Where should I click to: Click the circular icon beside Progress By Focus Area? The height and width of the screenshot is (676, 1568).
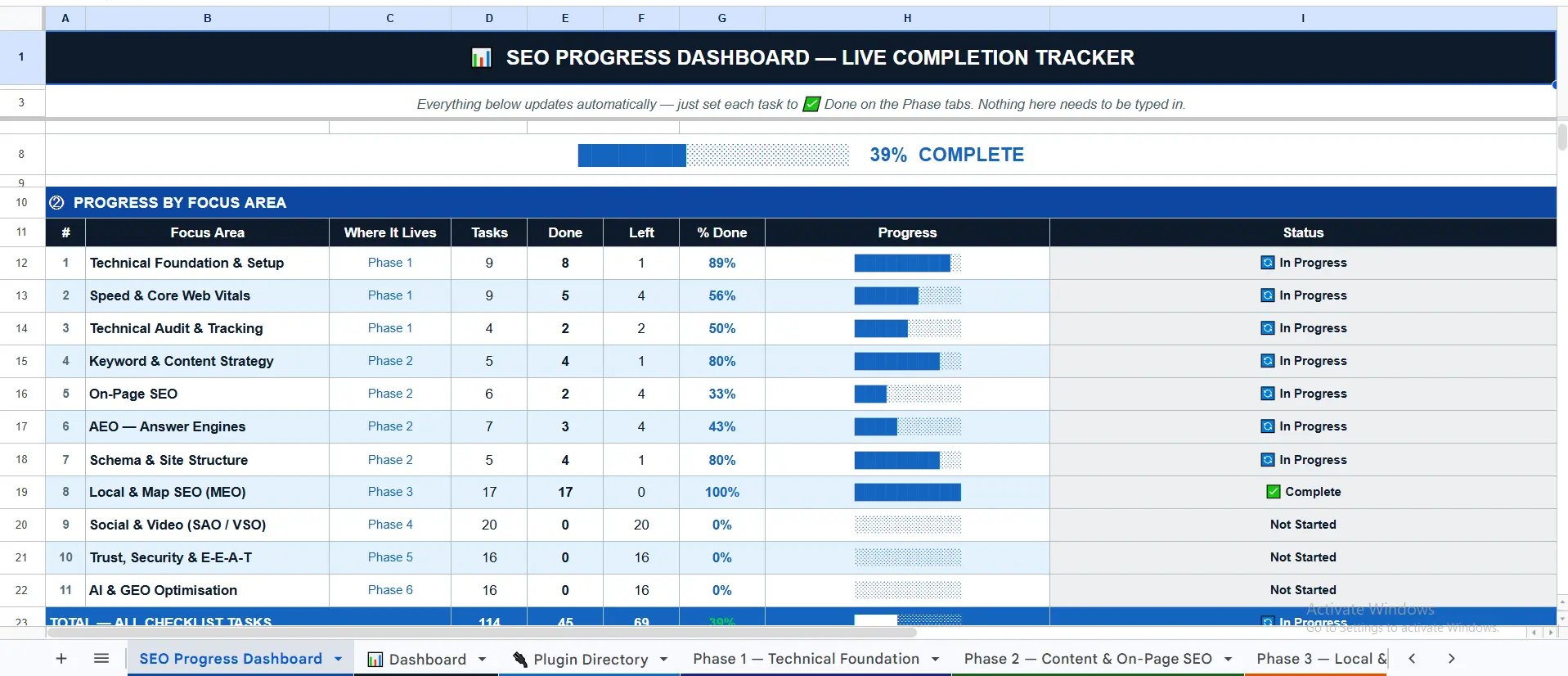pos(56,202)
